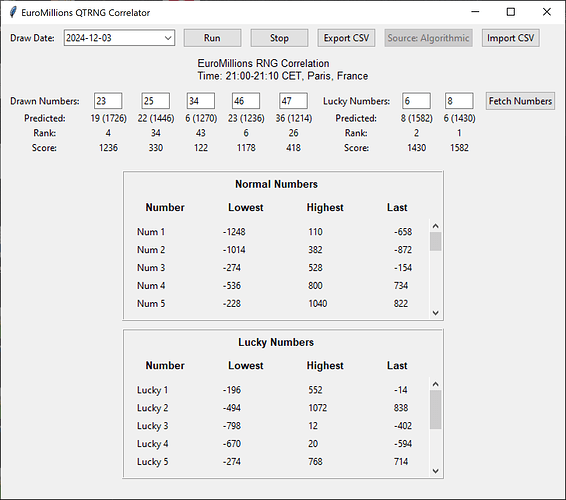
Task: Click the Normal Numbers scrollbar thumb
Action: click(x=435, y=242)
